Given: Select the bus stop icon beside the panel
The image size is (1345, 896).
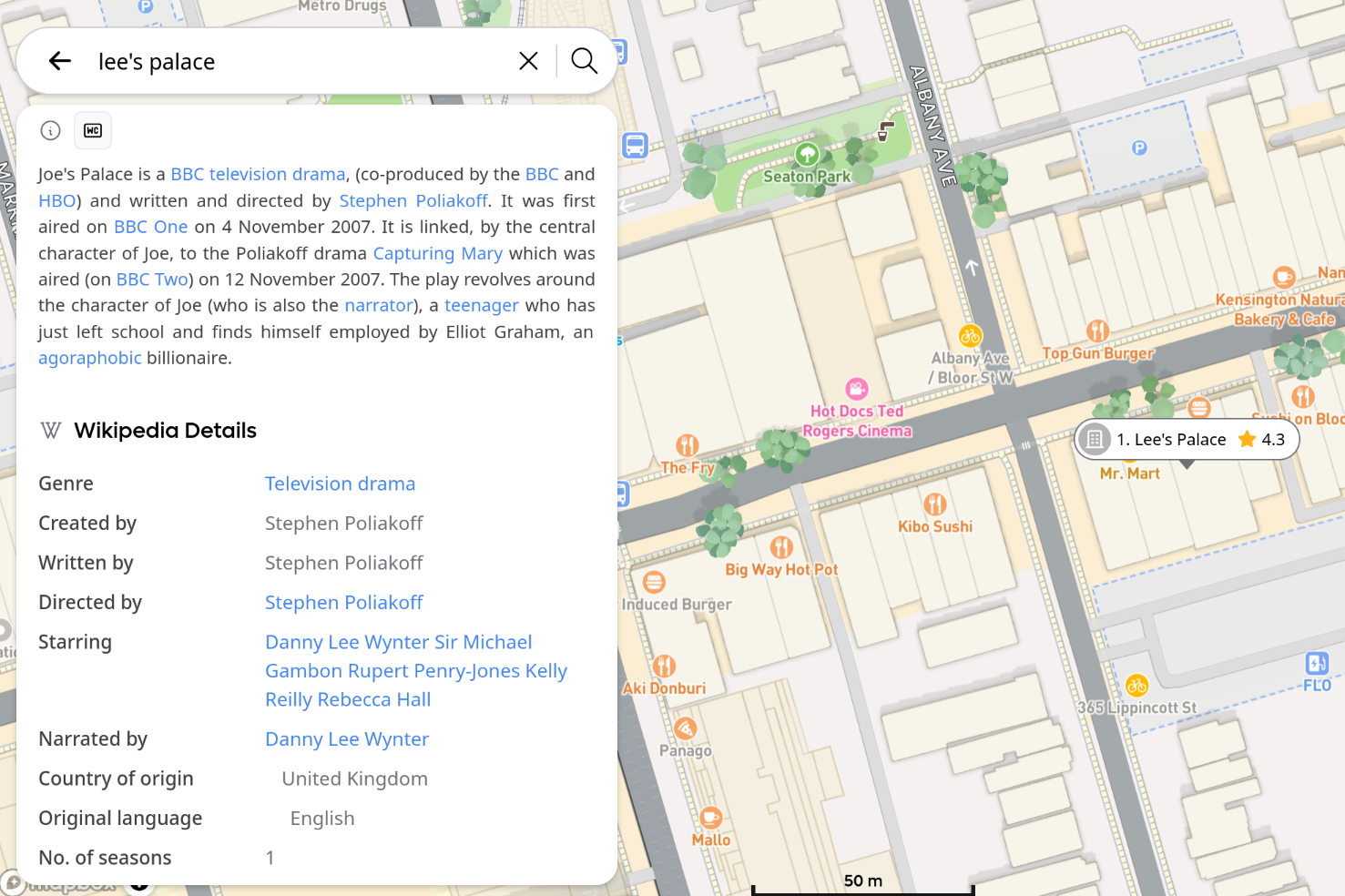Looking at the screenshot, I should pyautogui.click(x=635, y=145).
